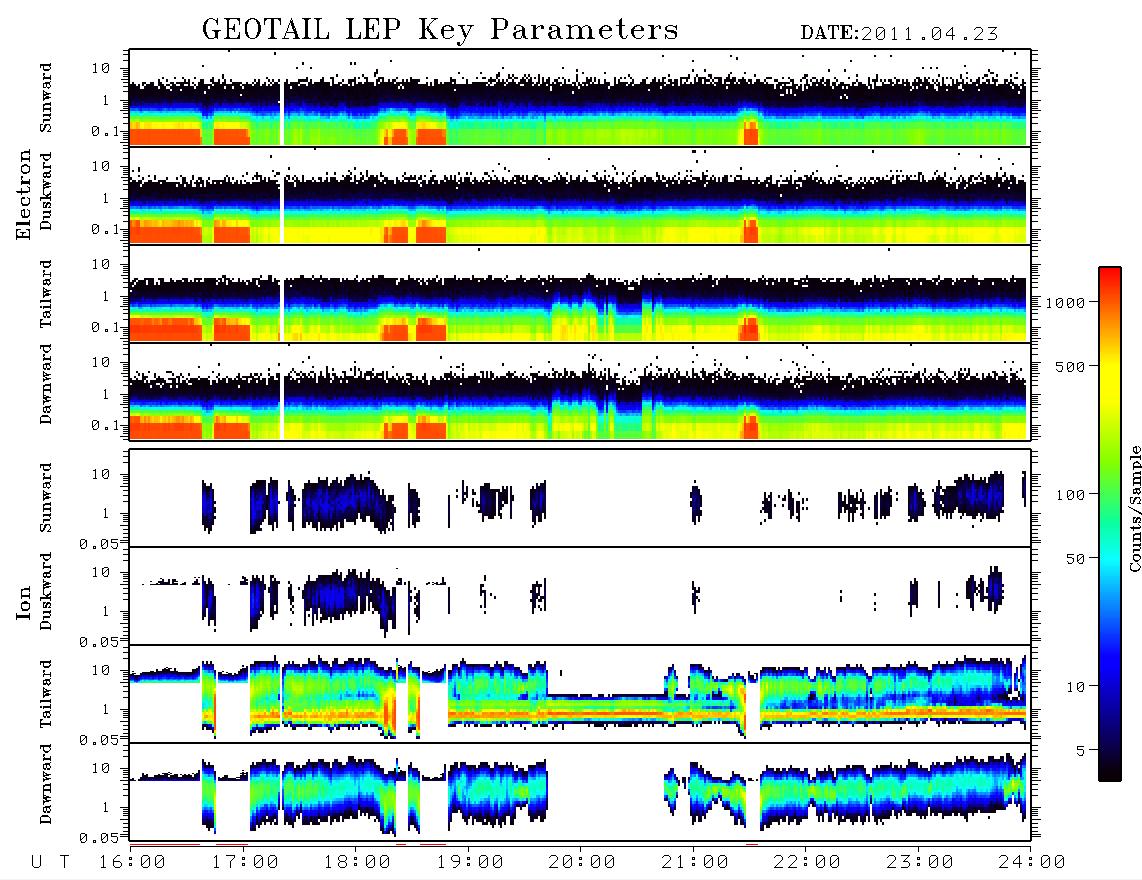This screenshot has height=880, width=1142.
Task: Click the "U T" time axis label
Action: click(x=50, y=863)
